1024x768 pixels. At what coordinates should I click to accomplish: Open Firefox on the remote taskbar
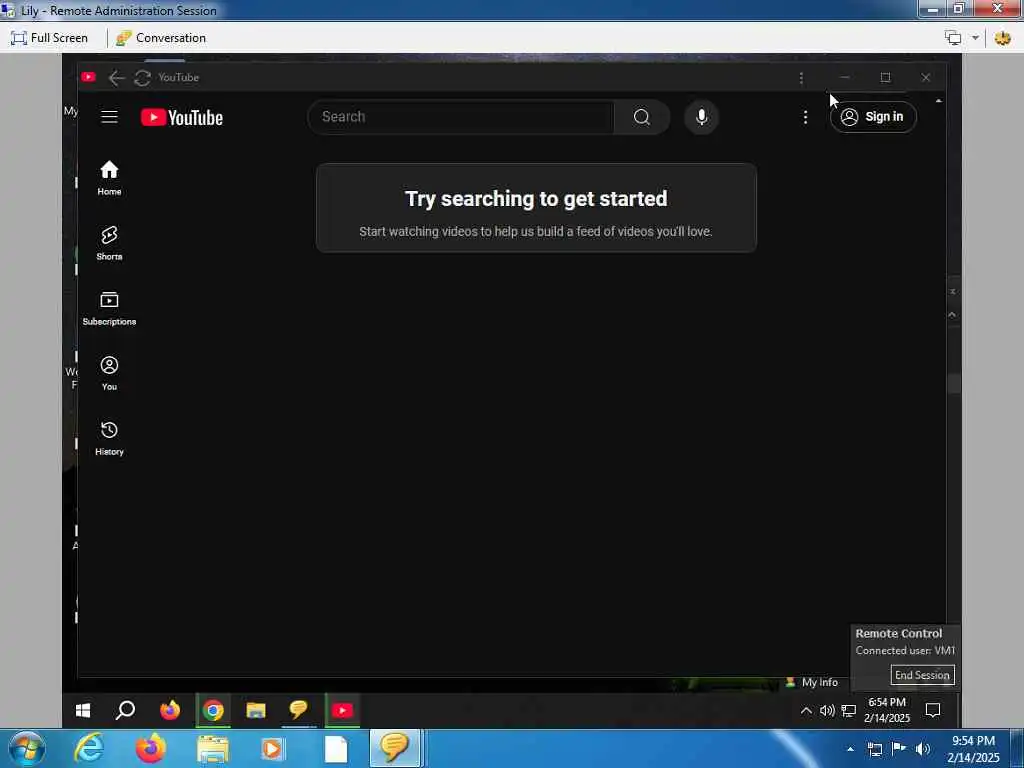pos(170,710)
